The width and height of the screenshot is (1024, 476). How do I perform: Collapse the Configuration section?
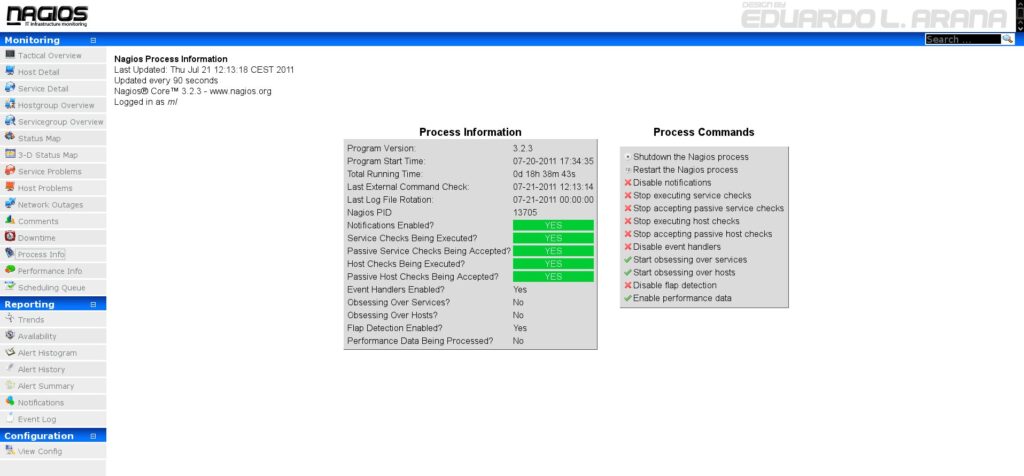pyautogui.click(x=93, y=436)
